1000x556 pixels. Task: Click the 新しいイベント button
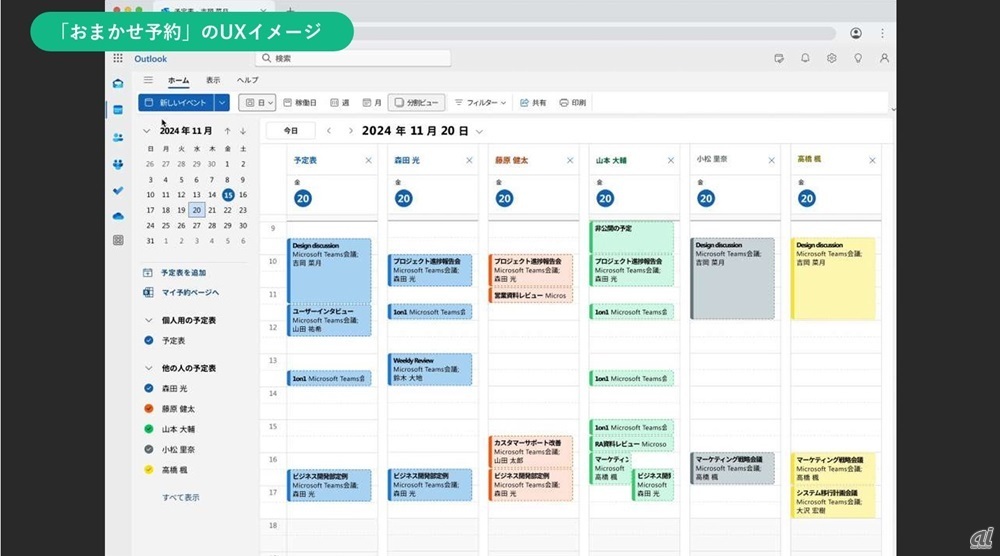click(176, 103)
